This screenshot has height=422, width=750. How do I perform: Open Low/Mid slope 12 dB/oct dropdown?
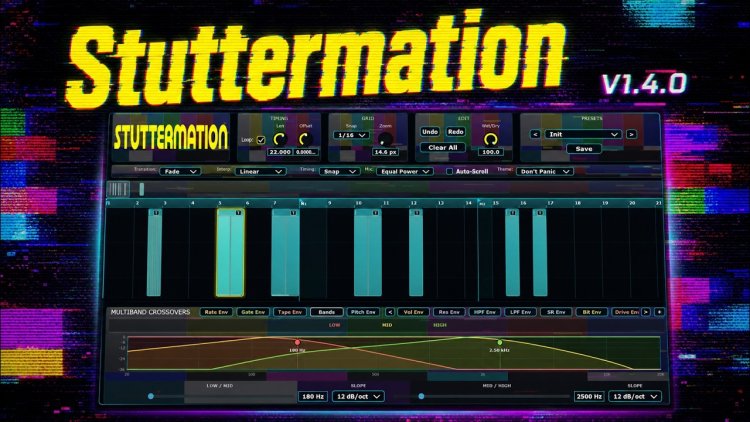tap(358, 397)
